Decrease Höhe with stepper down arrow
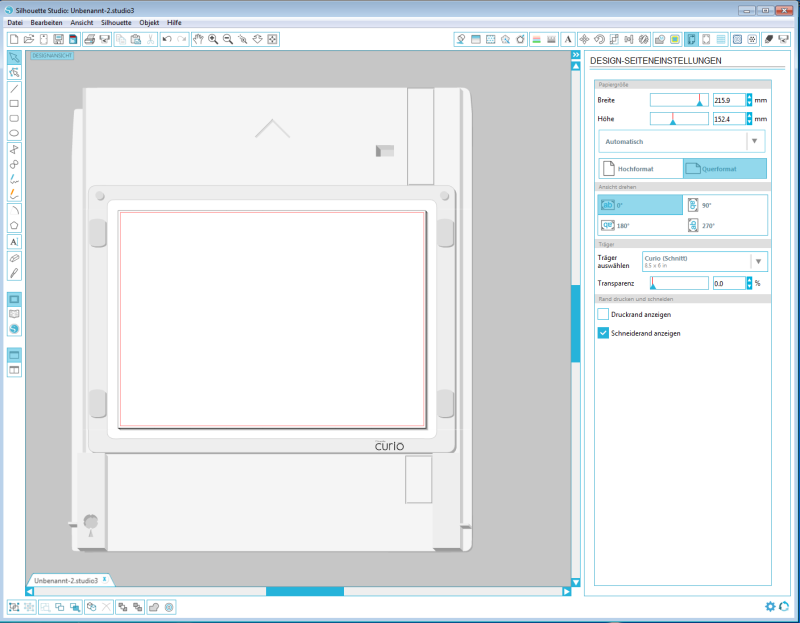The image size is (800, 623). [x=749, y=122]
